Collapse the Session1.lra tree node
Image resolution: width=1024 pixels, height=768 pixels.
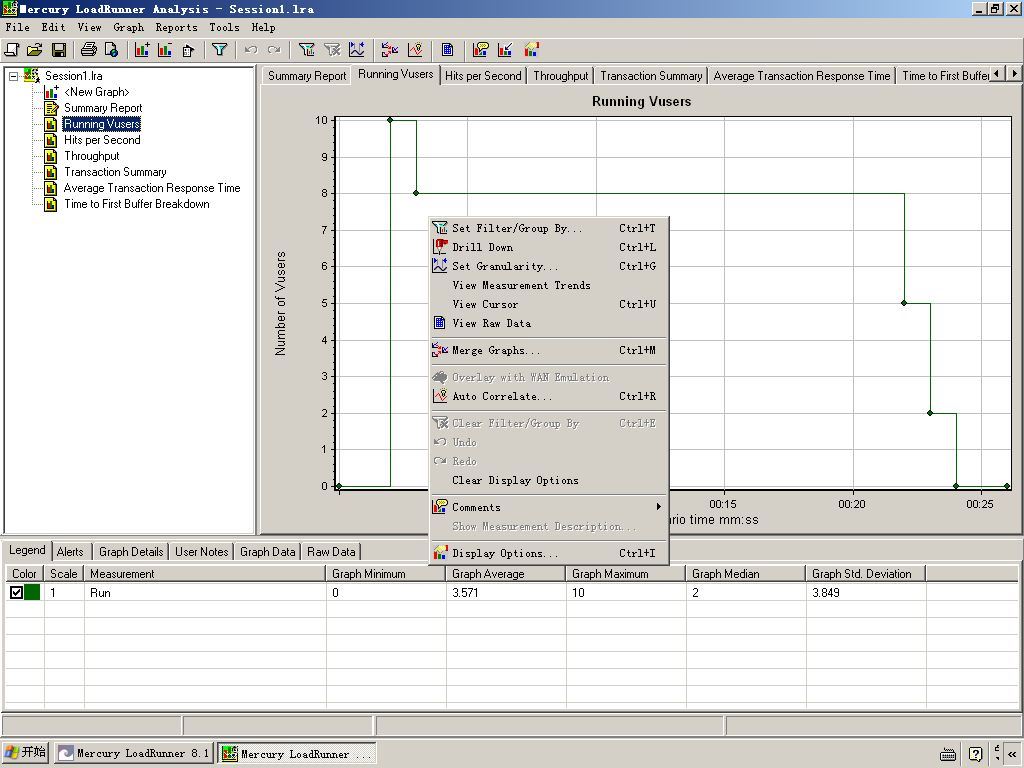click(x=13, y=76)
